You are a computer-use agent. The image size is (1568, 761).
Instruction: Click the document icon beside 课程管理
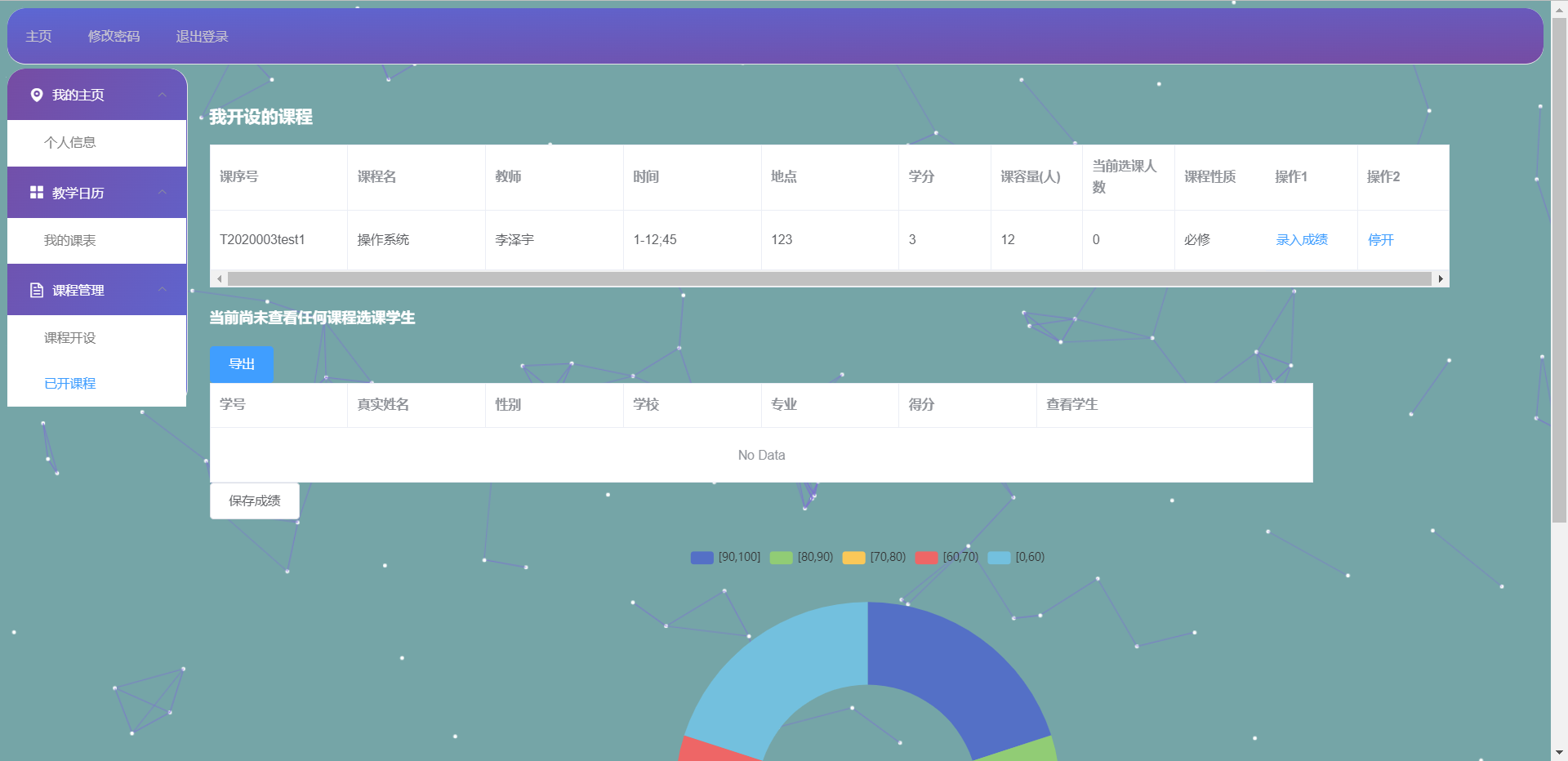[x=36, y=290]
